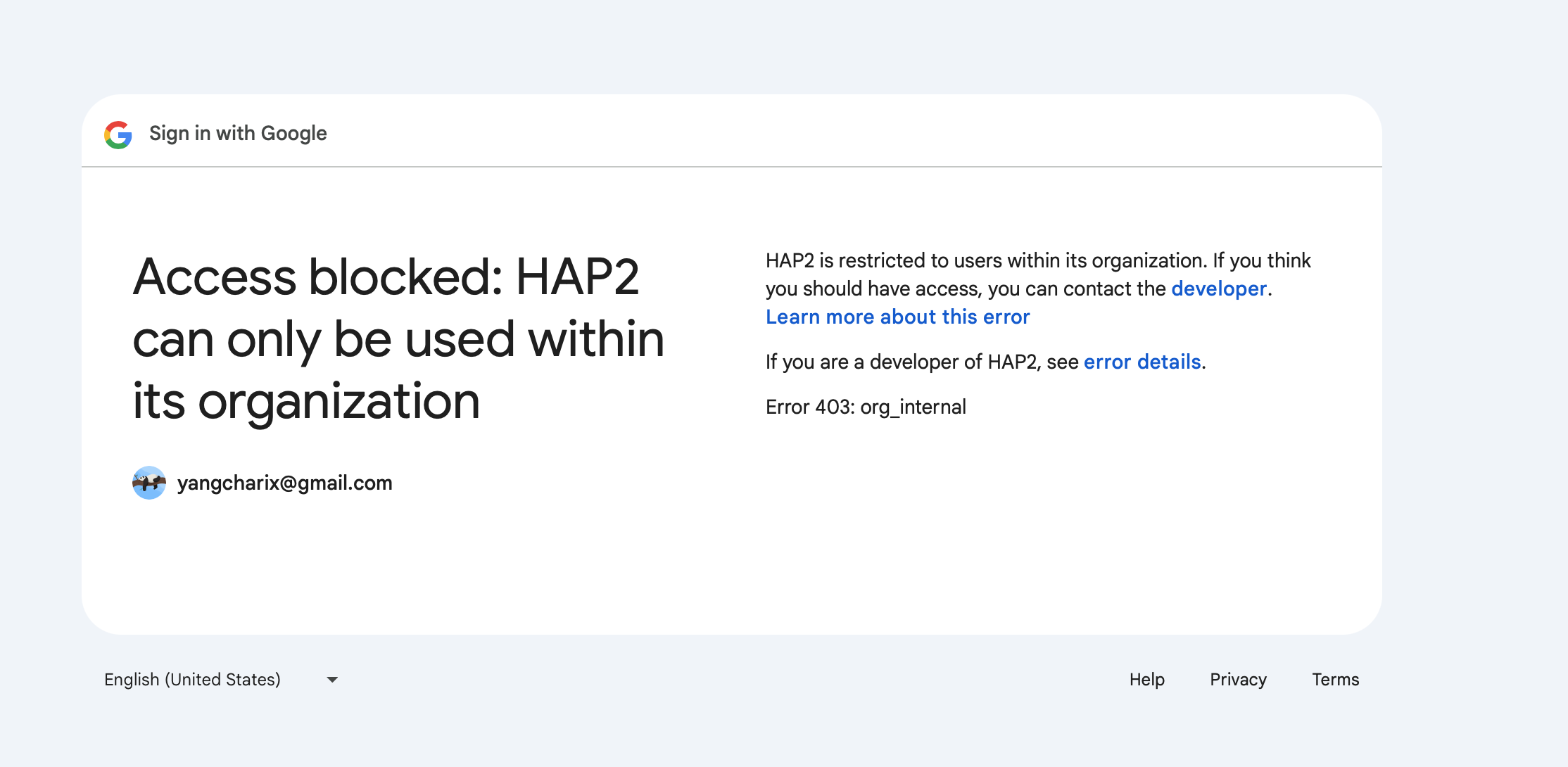1568x767 pixels.
Task: Open the Help link in footer
Action: click(1147, 679)
